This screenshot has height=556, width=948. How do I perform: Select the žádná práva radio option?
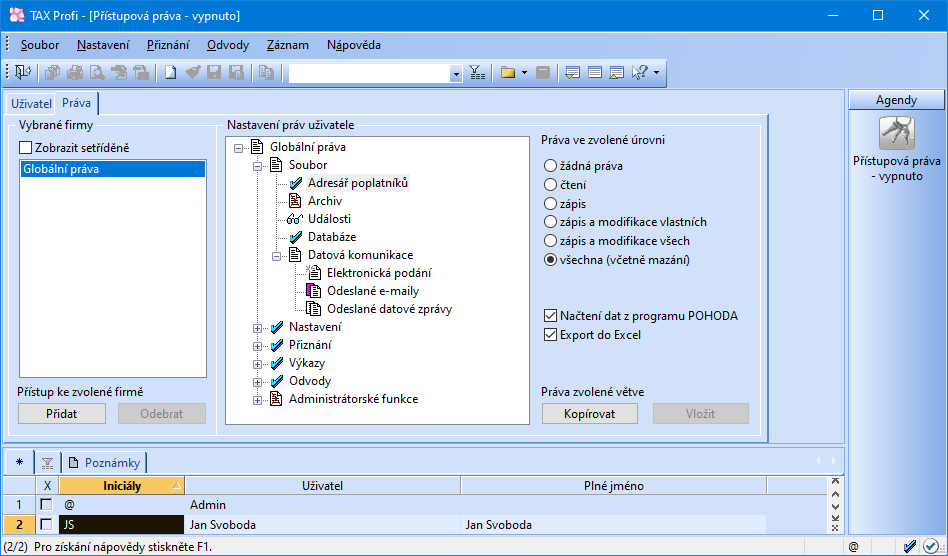550,166
